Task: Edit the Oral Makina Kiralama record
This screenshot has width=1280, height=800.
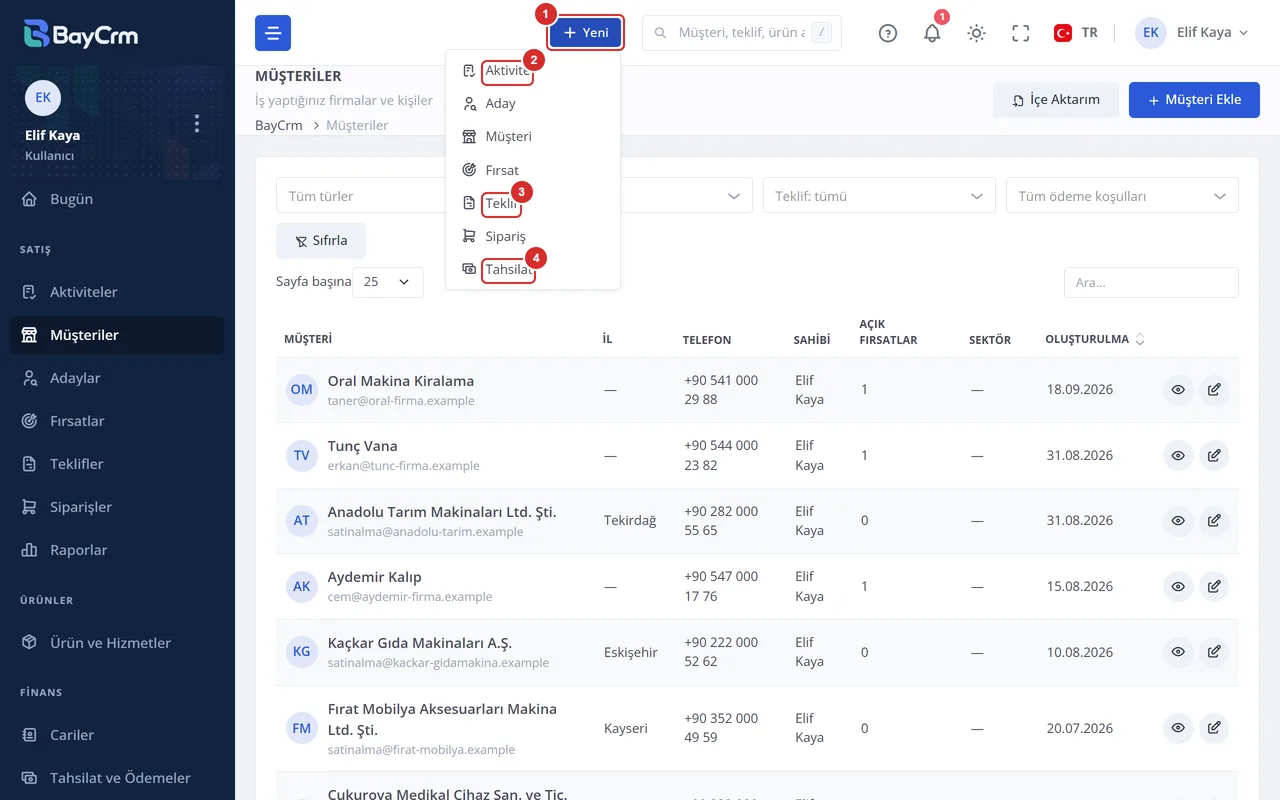Action: pos(1214,390)
